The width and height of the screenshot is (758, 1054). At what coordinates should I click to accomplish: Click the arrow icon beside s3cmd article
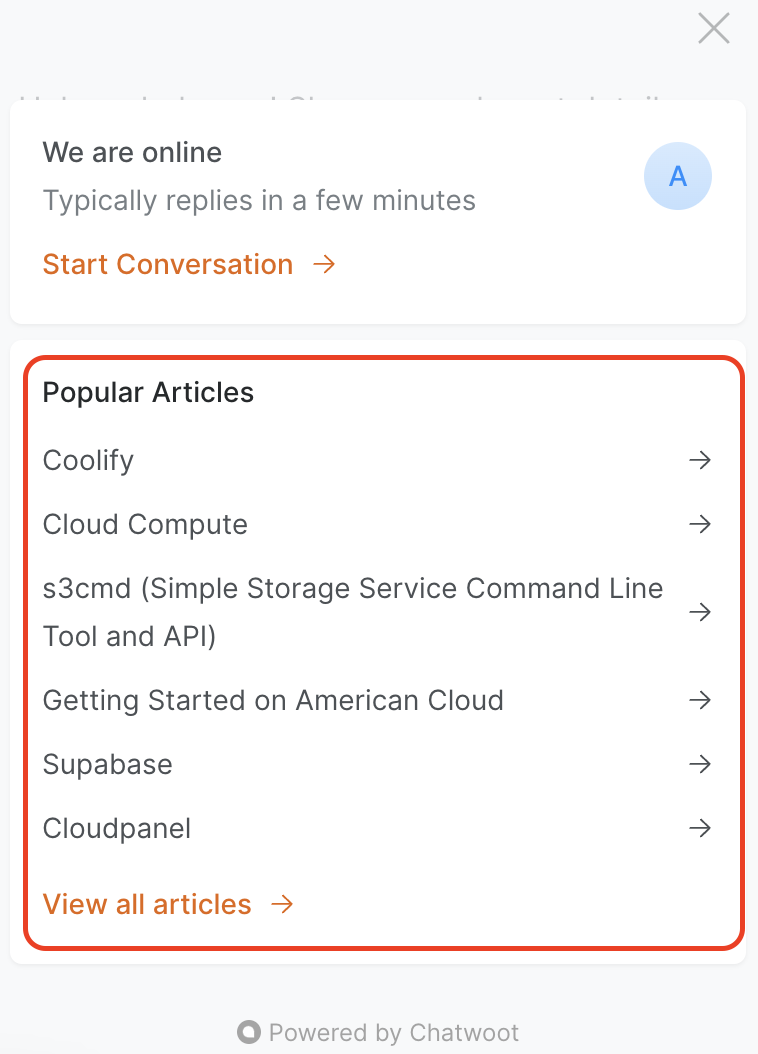[700, 611]
